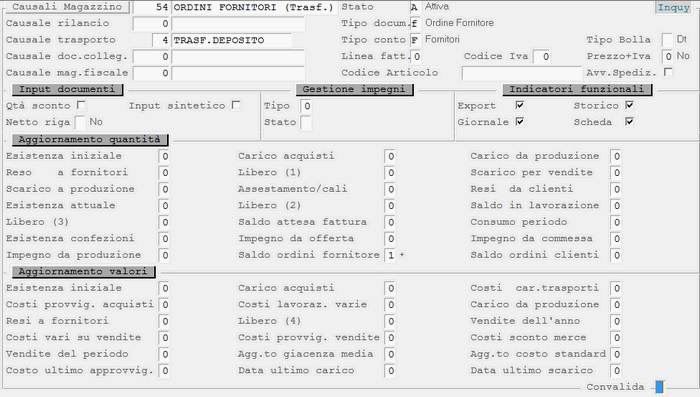The image size is (700, 397).
Task: Open the Indicatori funzionali section header
Action: [577, 89]
